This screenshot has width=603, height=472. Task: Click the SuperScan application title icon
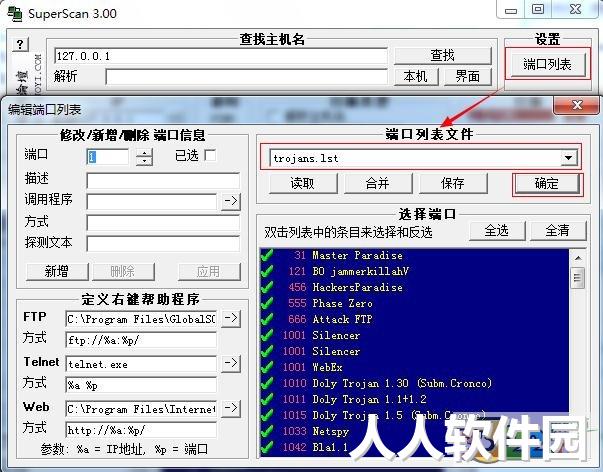pyautogui.click(x=15, y=13)
